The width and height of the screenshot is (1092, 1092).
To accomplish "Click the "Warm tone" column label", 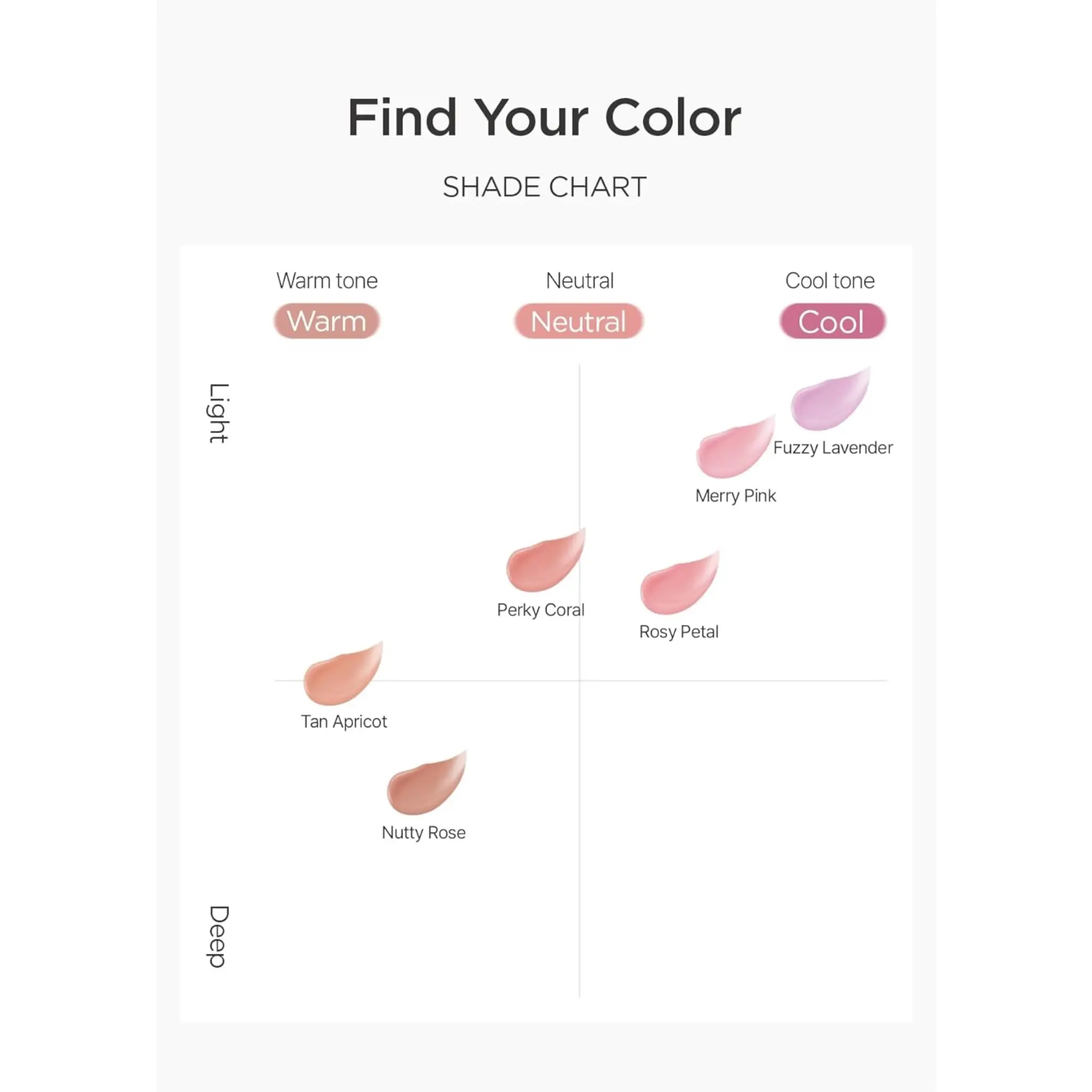I will click(x=327, y=281).
